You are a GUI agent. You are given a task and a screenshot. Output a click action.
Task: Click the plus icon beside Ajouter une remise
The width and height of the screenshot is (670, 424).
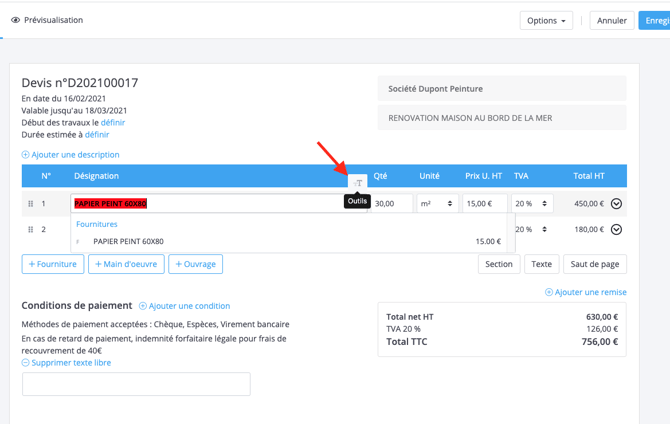pyautogui.click(x=549, y=292)
